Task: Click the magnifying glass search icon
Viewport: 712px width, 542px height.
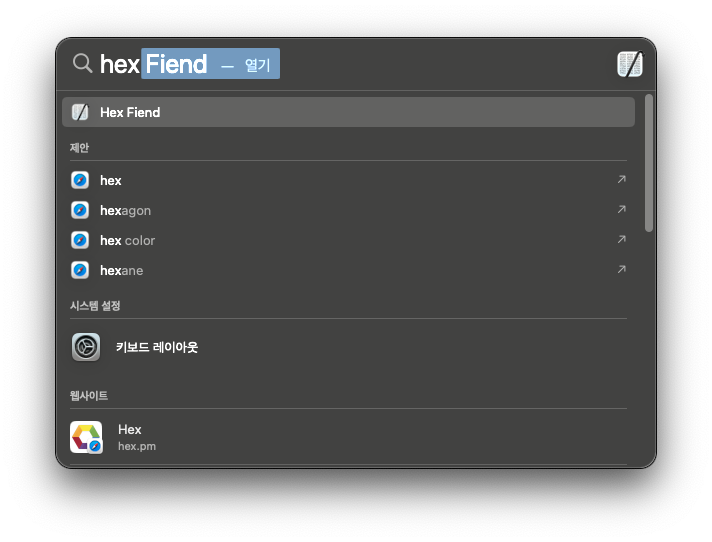Action: pyautogui.click(x=83, y=64)
